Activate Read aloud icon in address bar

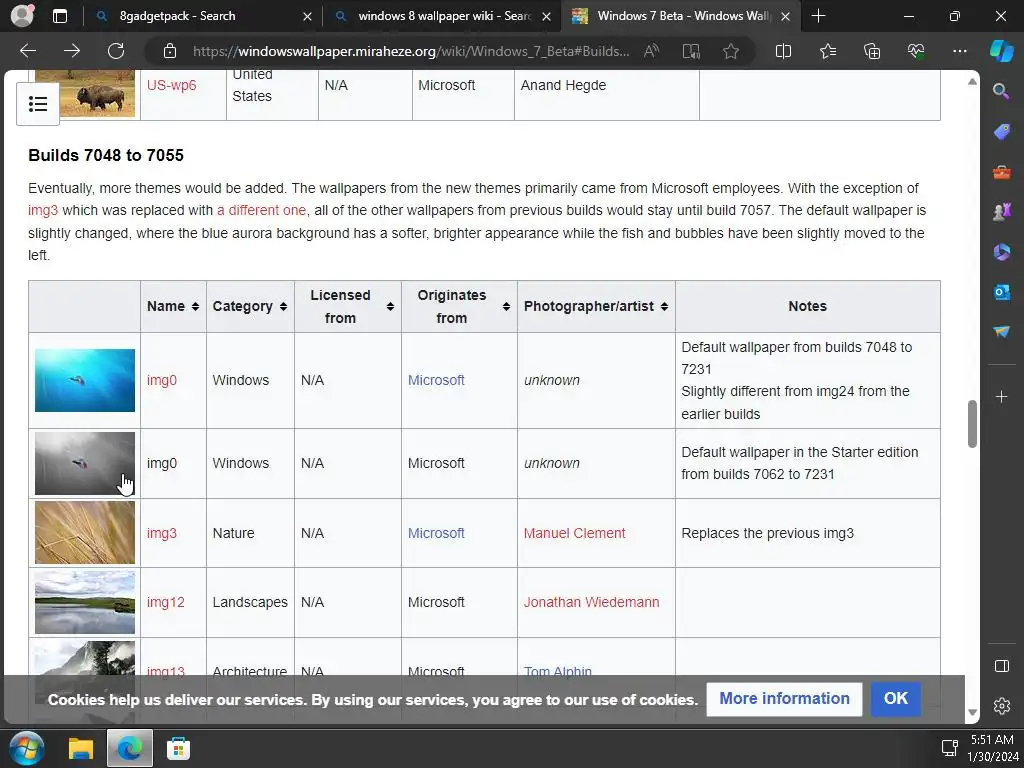point(651,51)
